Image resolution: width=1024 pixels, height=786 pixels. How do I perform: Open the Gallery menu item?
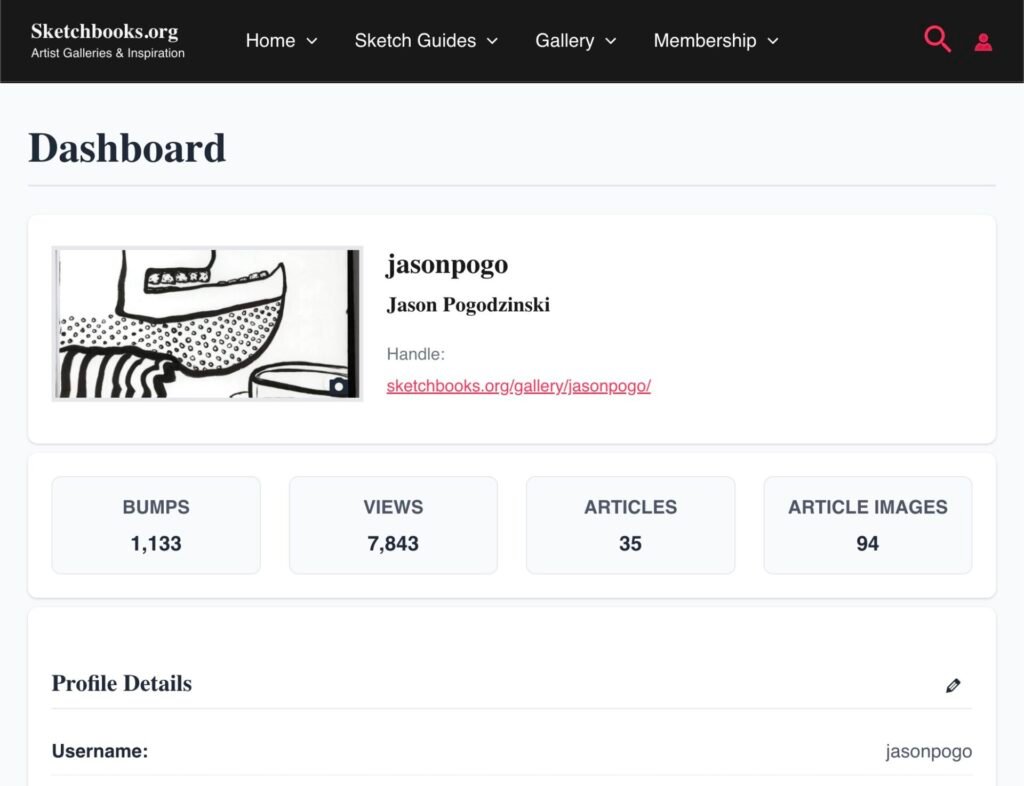pyautogui.click(x=564, y=41)
